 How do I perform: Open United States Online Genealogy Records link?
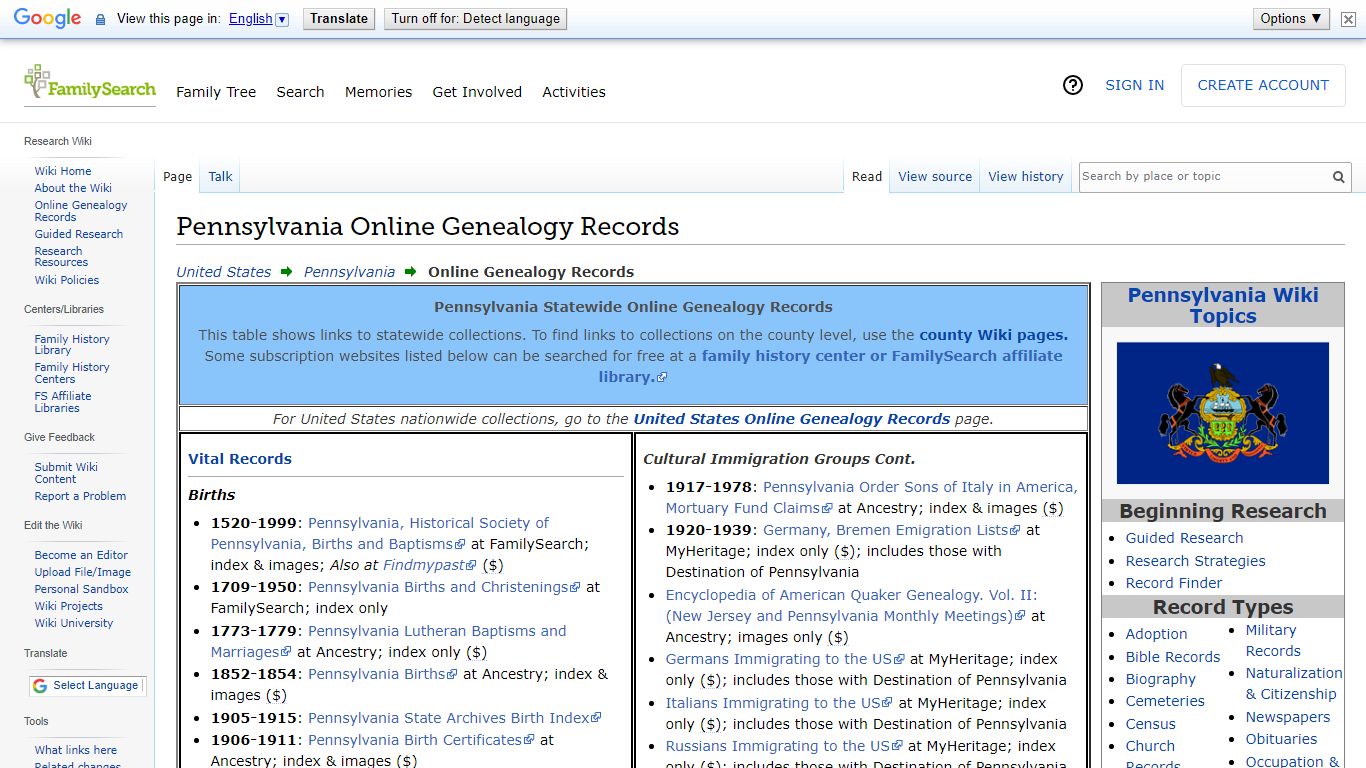[791, 419]
